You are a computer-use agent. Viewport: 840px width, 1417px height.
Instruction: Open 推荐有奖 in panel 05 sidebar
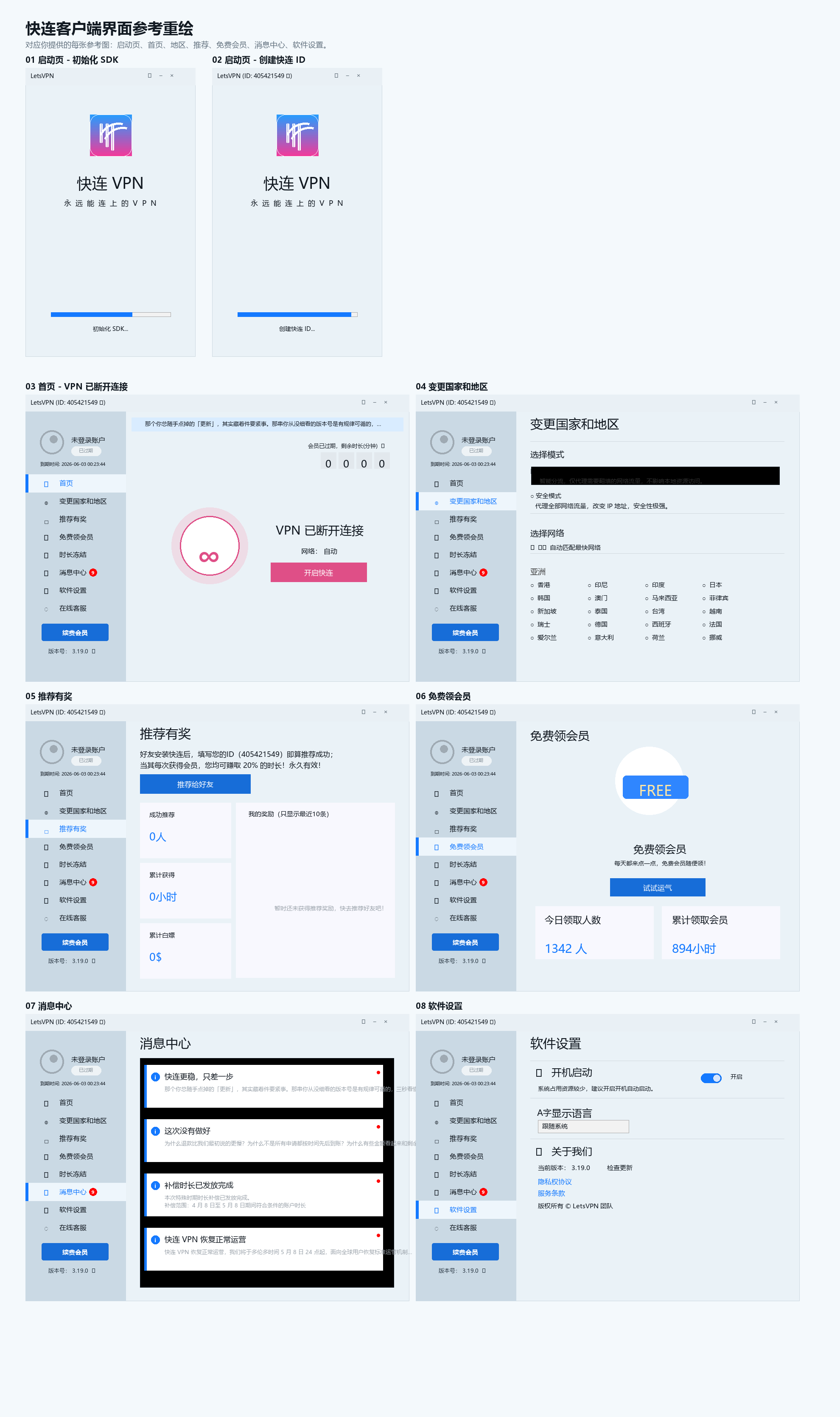coord(76,829)
